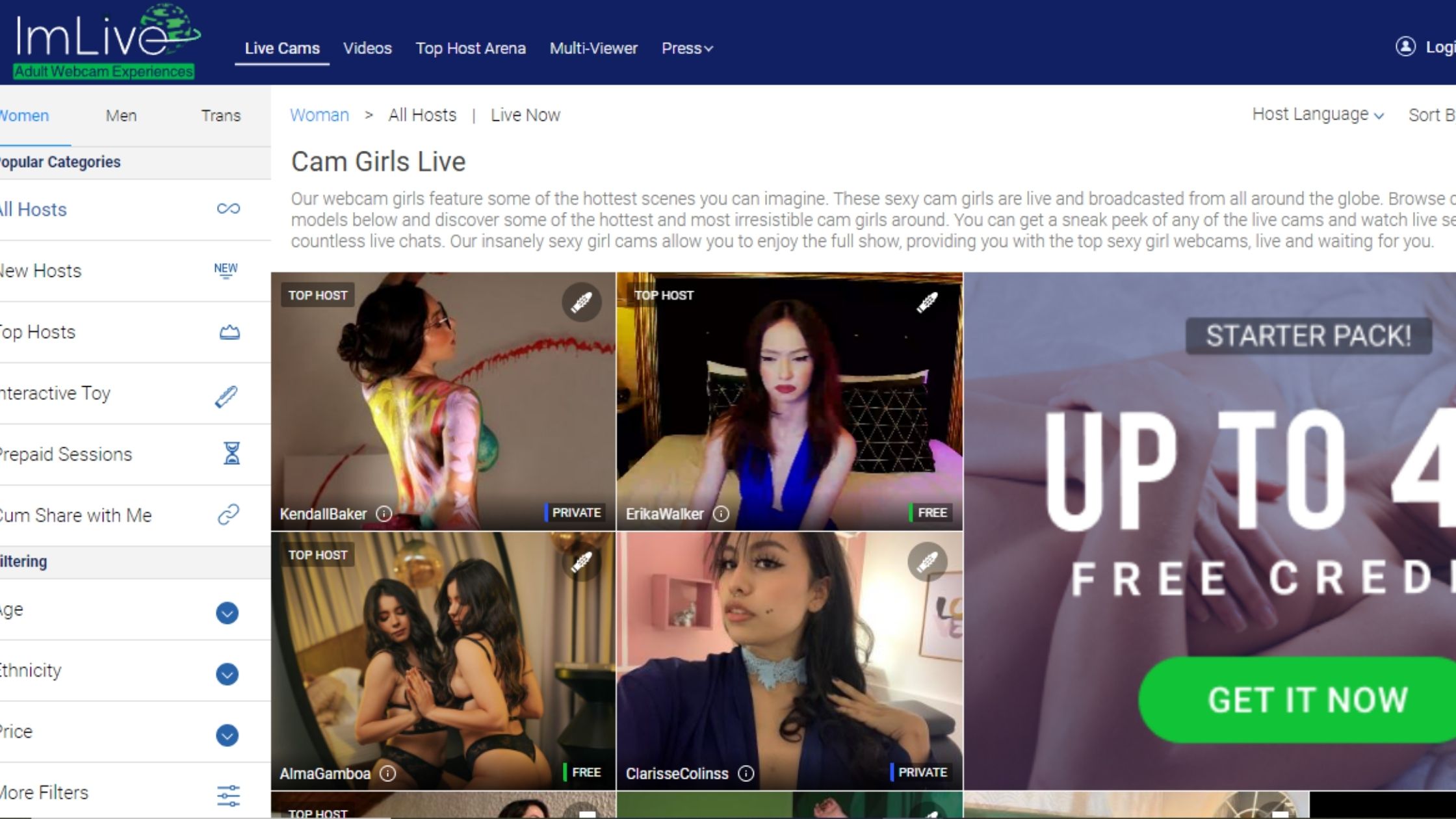The image size is (1456, 819).
Task: Open the More Filters sliders icon
Action: click(x=228, y=795)
